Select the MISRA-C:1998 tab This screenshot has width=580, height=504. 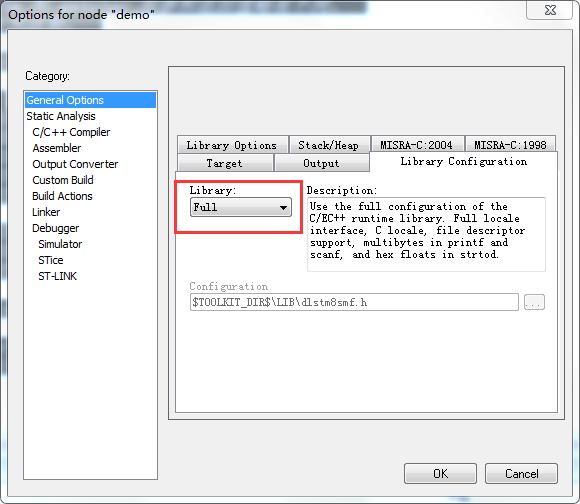coord(510,145)
